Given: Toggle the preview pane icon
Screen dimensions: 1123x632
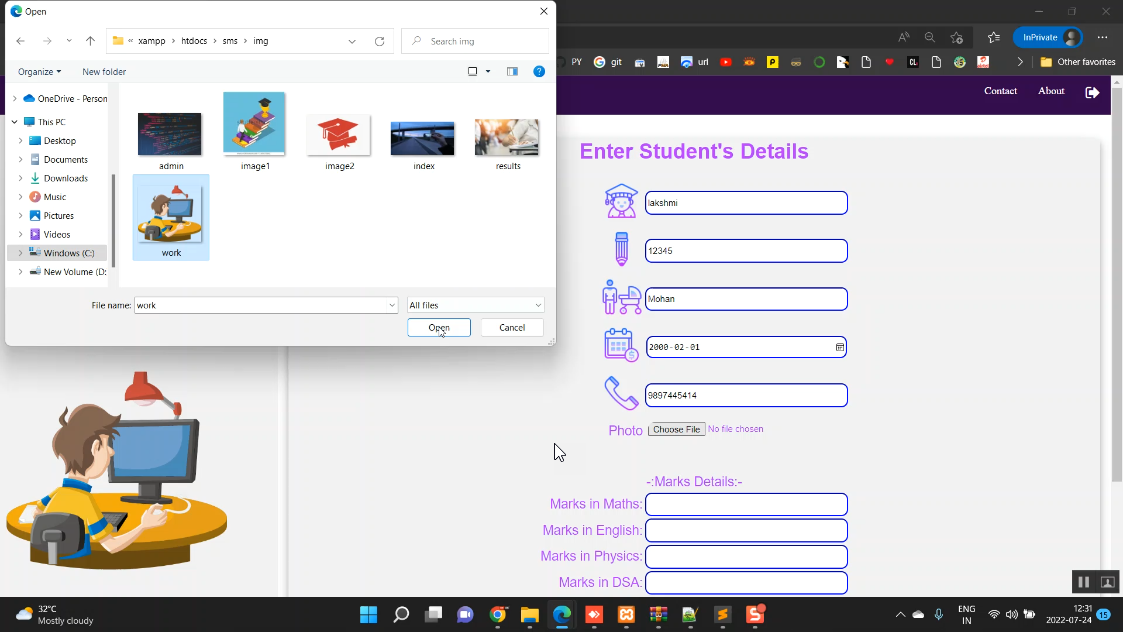Looking at the screenshot, I should tap(512, 71).
